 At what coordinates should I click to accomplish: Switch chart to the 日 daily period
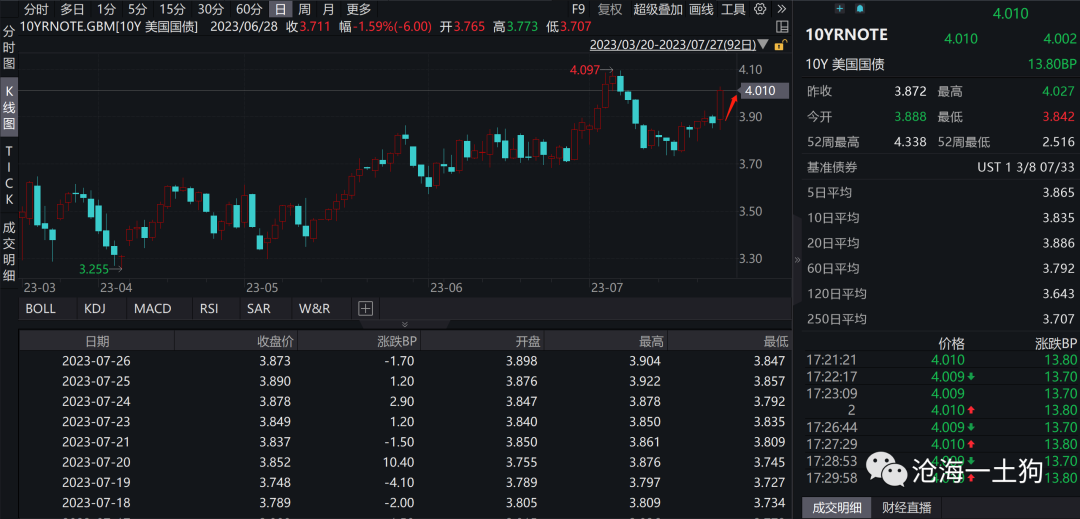pos(280,9)
